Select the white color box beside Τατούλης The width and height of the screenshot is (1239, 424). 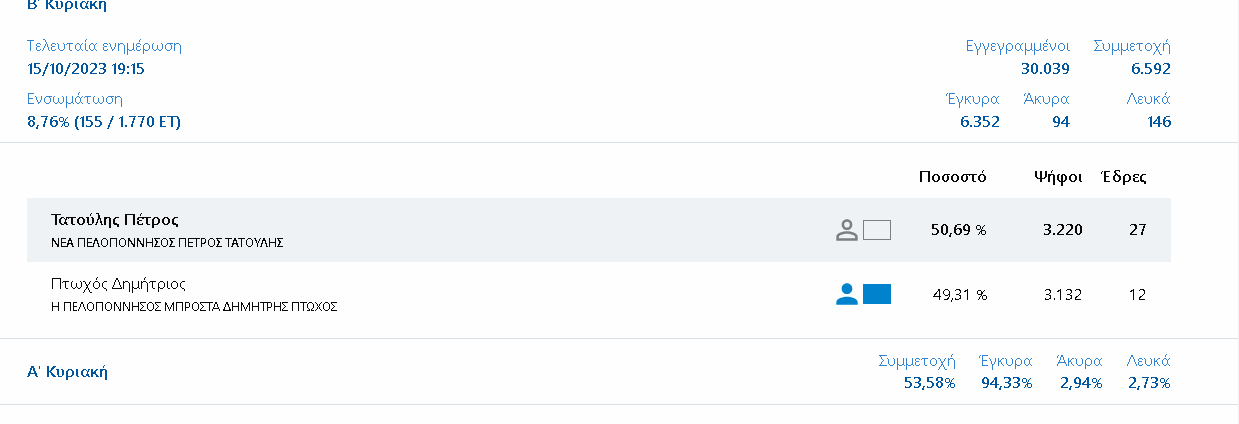(x=877, y=230)
